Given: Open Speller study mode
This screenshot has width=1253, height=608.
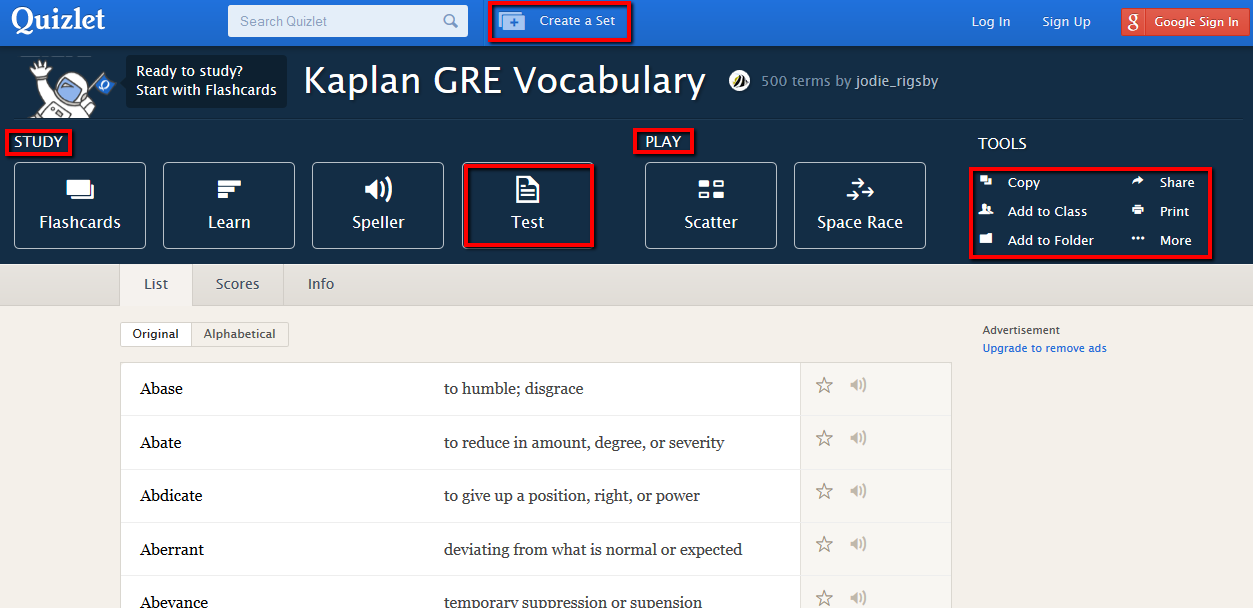Looking at the screenshot, I should coord(378,205).
